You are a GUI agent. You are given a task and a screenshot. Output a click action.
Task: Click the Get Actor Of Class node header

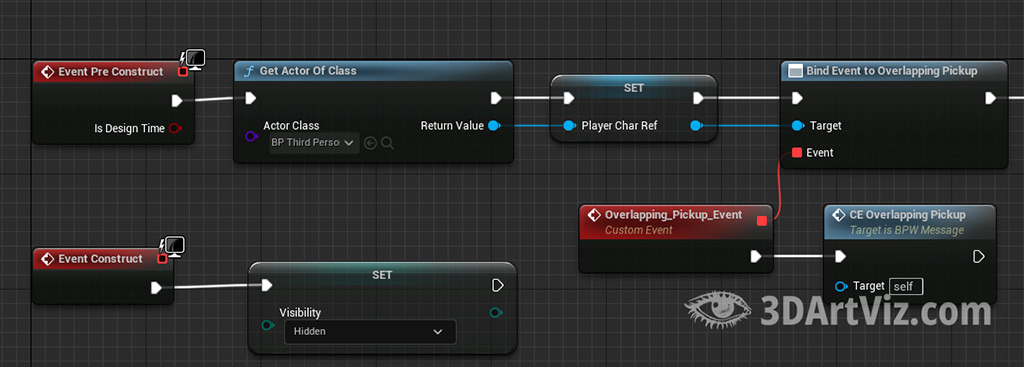click(x=374, y=71)
